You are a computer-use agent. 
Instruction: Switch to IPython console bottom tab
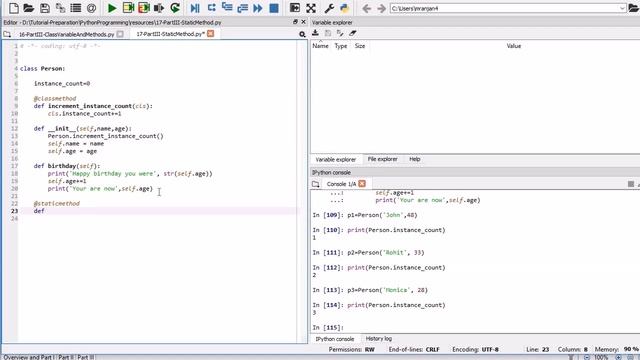click(x=335, y=339)
